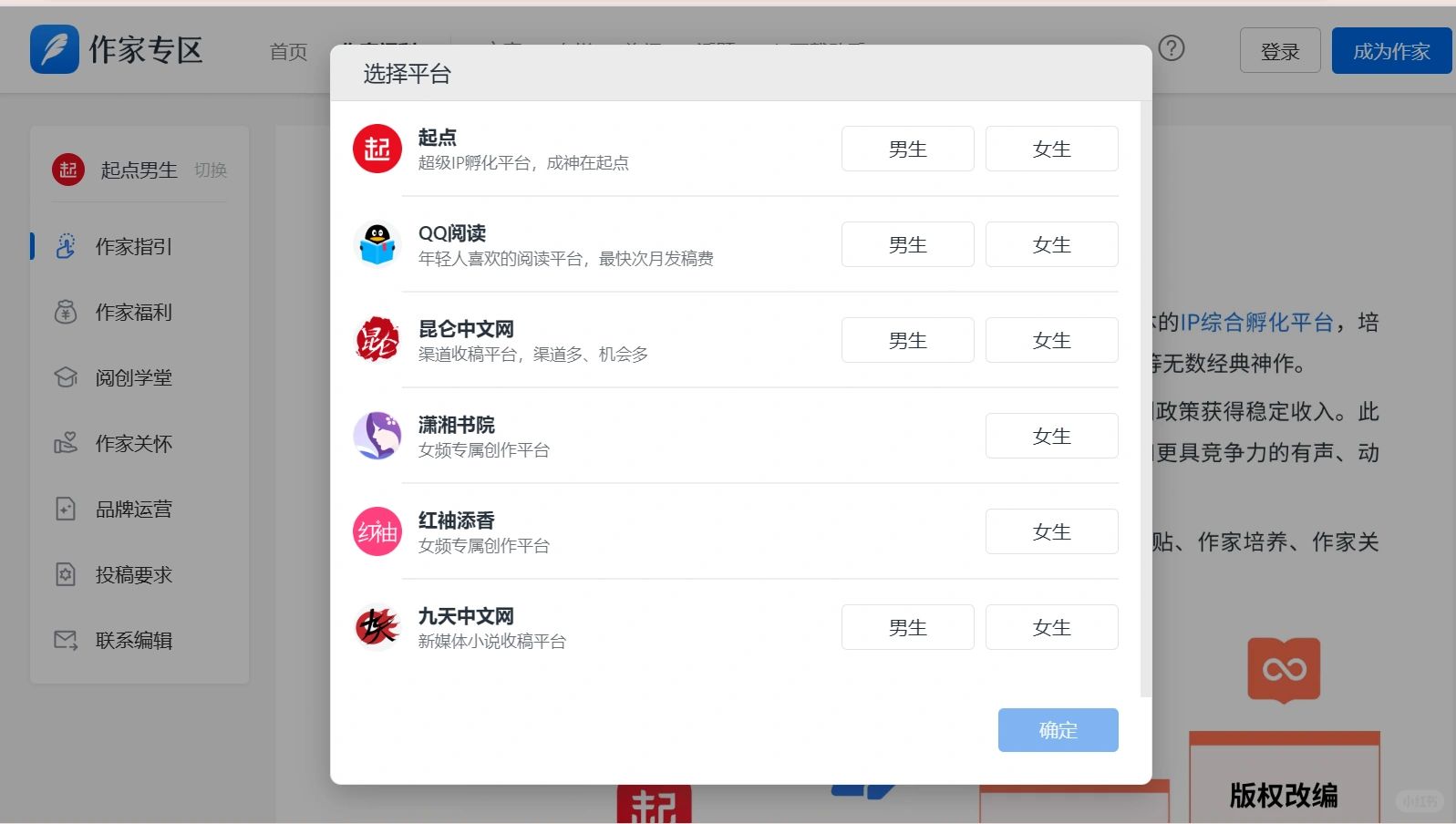Click the 投稿要求 document icon
This screenshot has height=824, width=1456.
point(66,574)
